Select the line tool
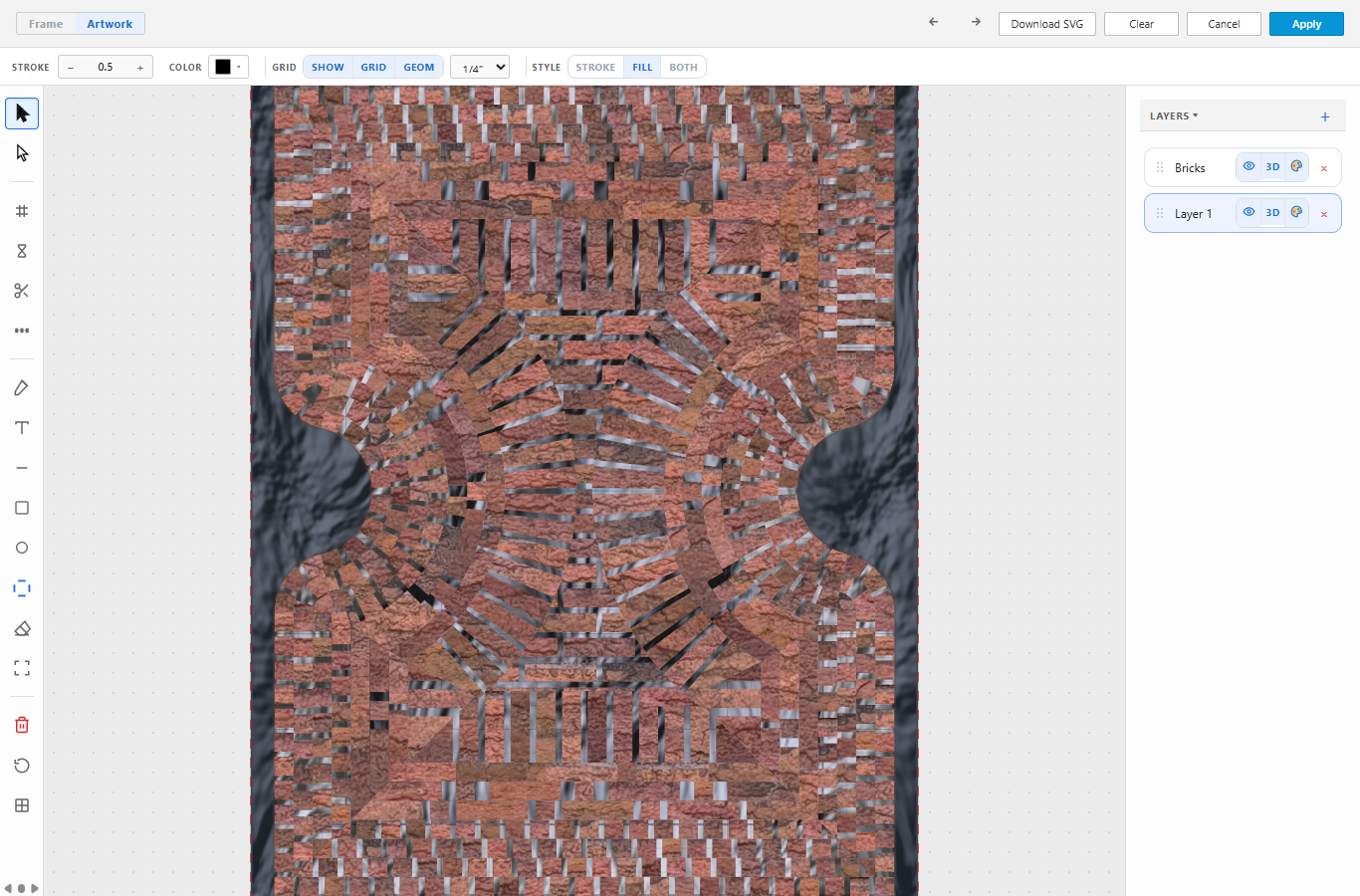The image size is (1360, 896). [22, 468]
